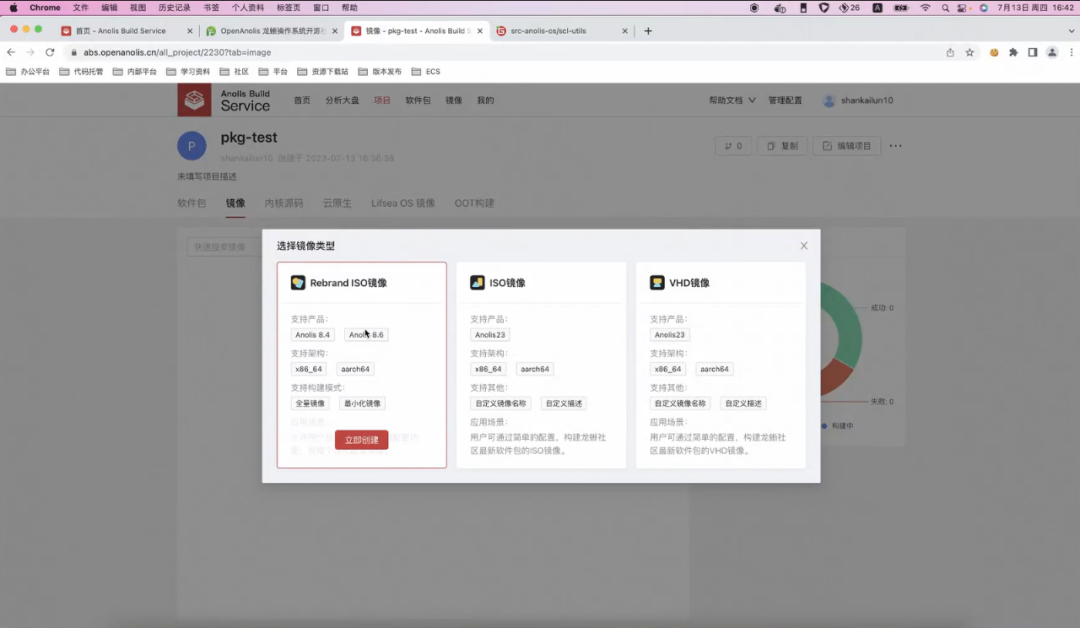The image size is (1080, 628).
Task: Open the 办公平台 bookmark folder
Action: (28, 72)
